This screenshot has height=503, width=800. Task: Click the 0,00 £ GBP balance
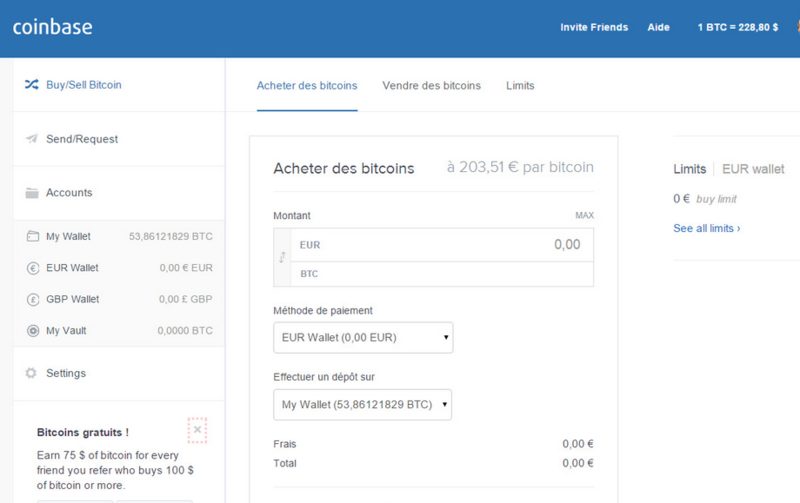(x=185, y=299)
